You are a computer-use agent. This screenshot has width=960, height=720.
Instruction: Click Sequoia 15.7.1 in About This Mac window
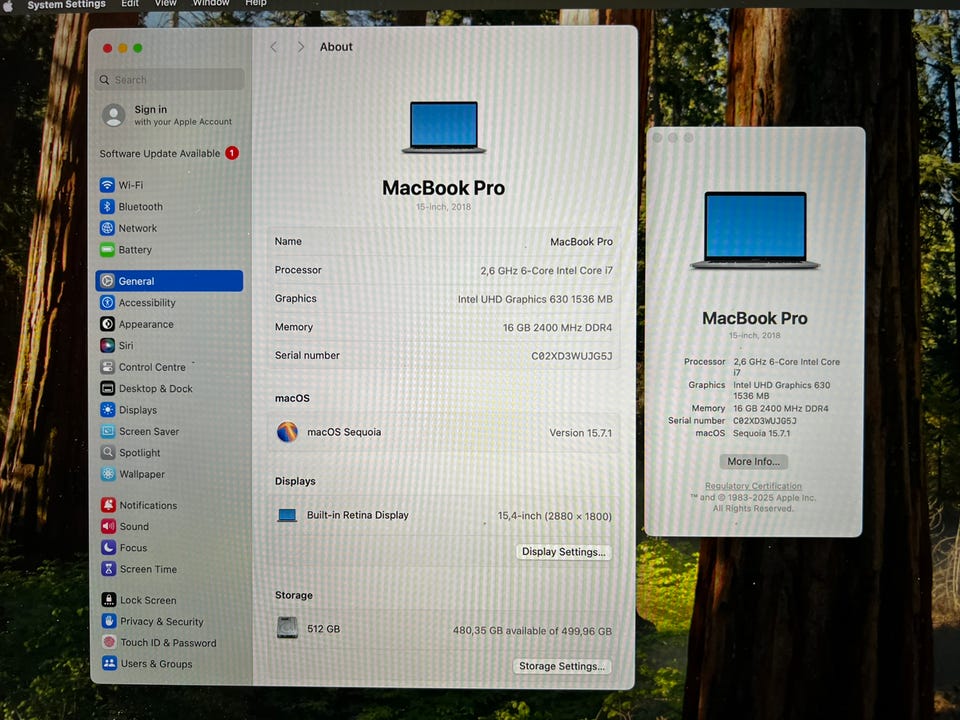pyautogui.click(x=762, y=433)
